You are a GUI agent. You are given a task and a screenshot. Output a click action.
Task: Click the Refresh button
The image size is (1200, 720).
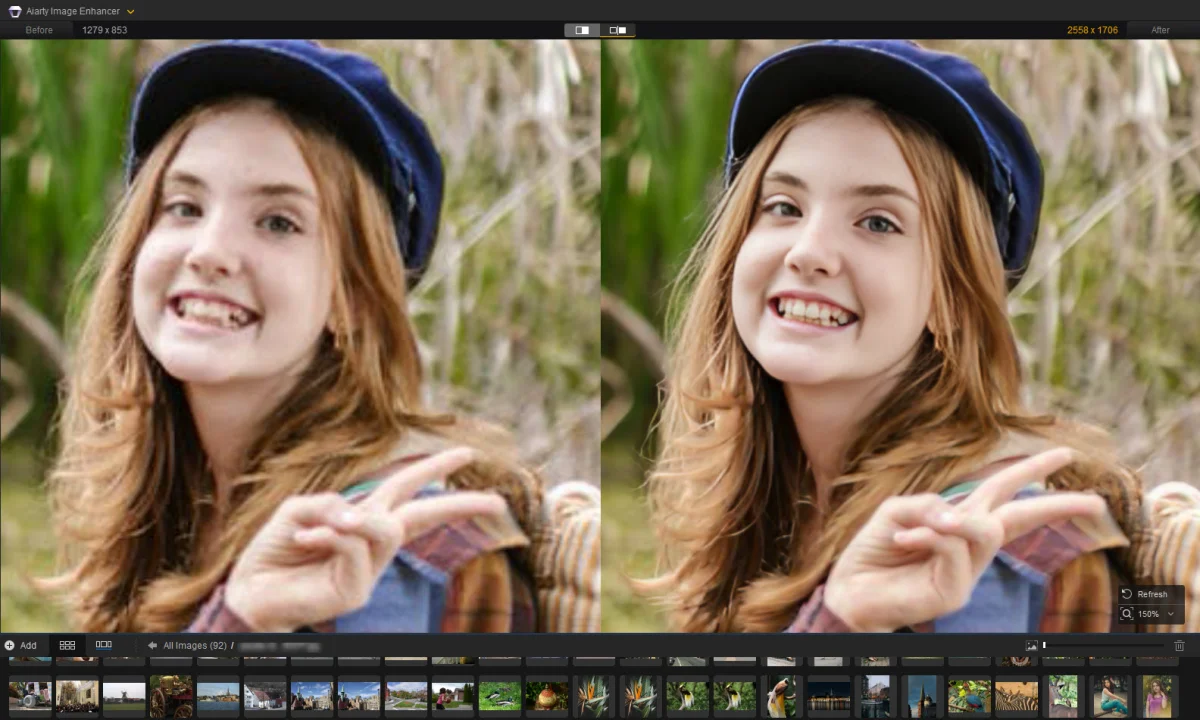coord(1151,594)
